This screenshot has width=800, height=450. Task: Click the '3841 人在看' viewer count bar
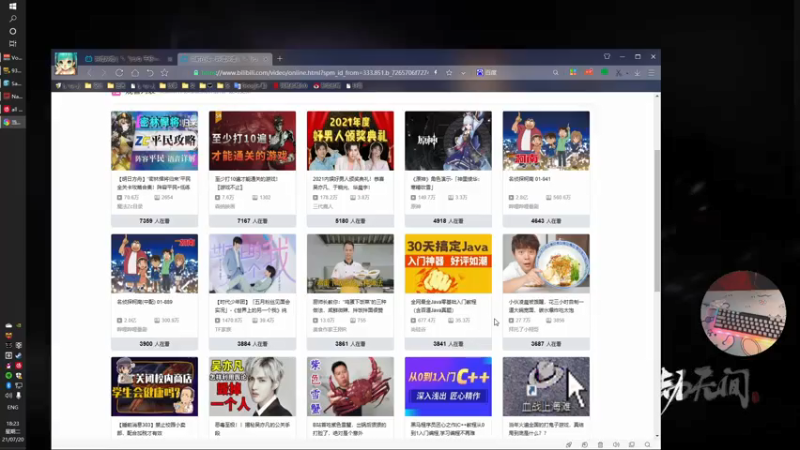coord(448,344)
